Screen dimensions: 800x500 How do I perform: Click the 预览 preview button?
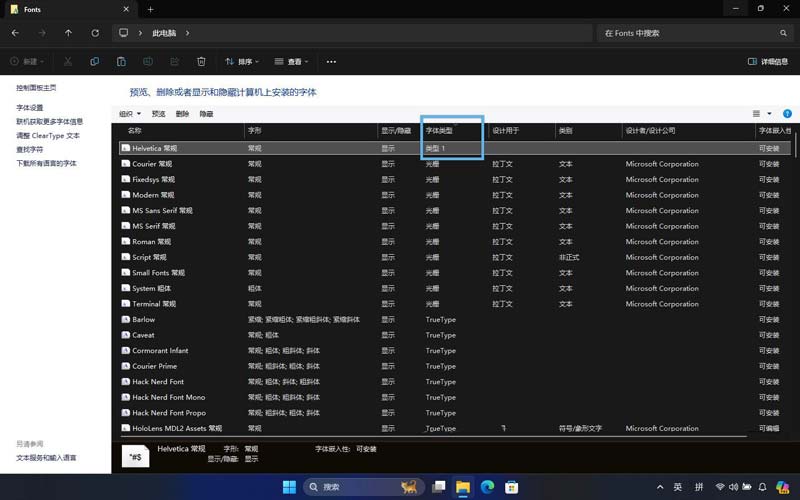(x=158, y=114)
